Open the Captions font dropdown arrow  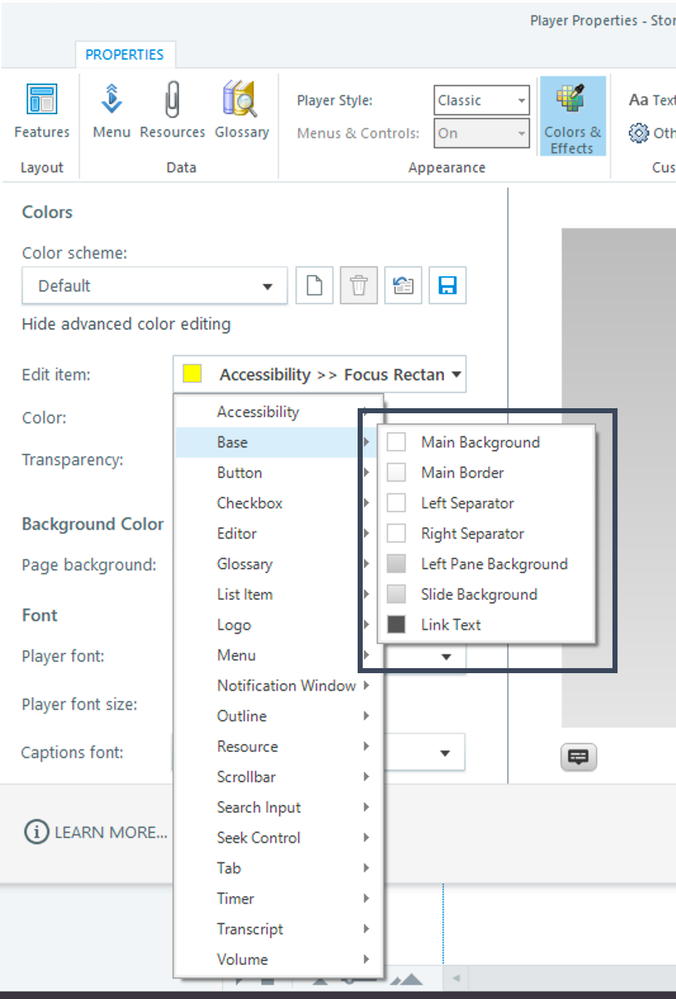445,753
